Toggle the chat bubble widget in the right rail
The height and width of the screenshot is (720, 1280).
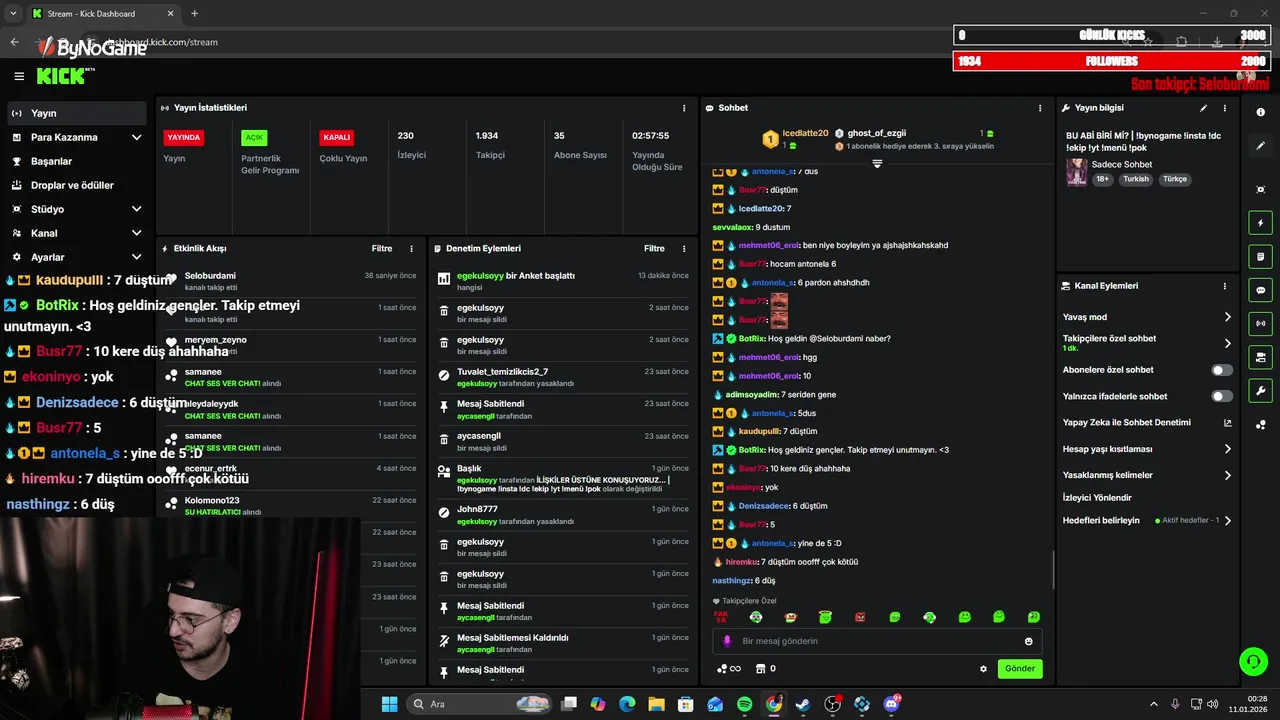(1261, 290)
